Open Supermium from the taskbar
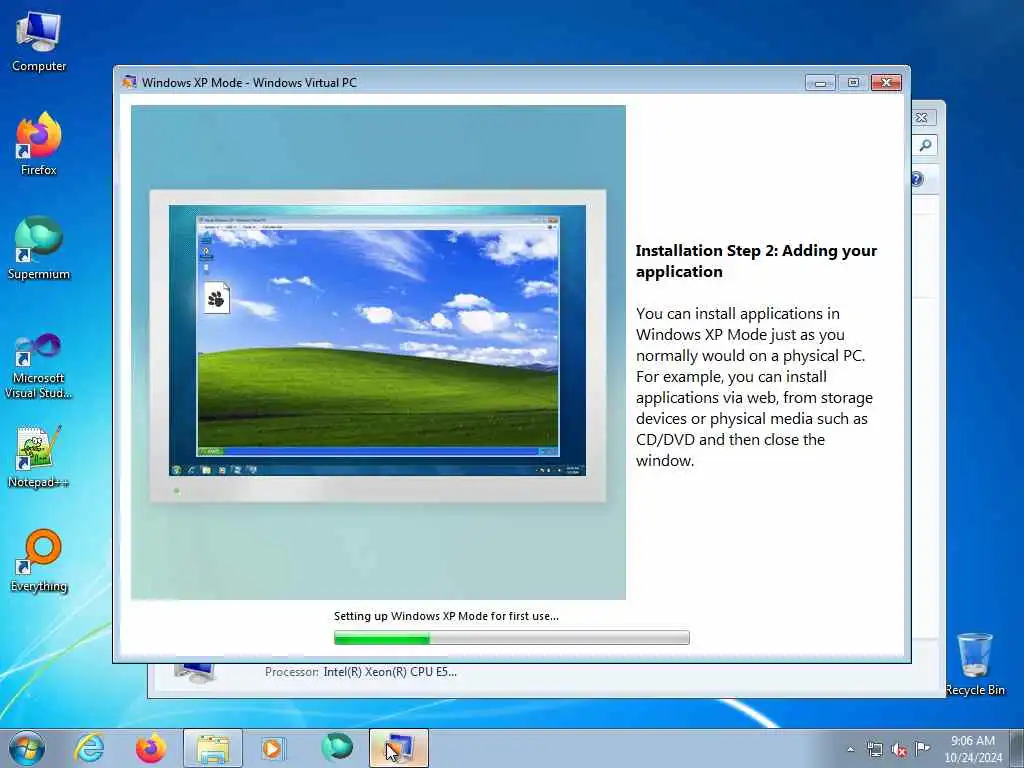Screen dimensions: 1024x768 click(x=337, y=748)
